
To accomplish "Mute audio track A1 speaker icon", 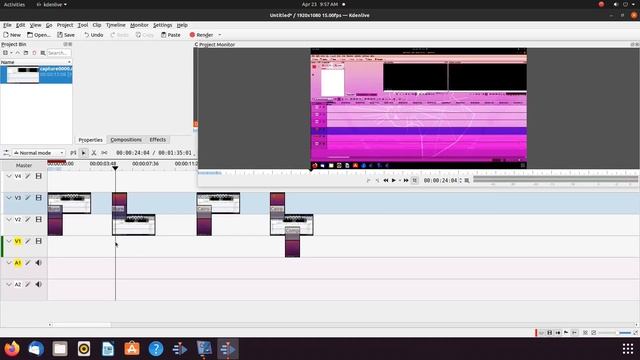I will (x=39, y=263).
